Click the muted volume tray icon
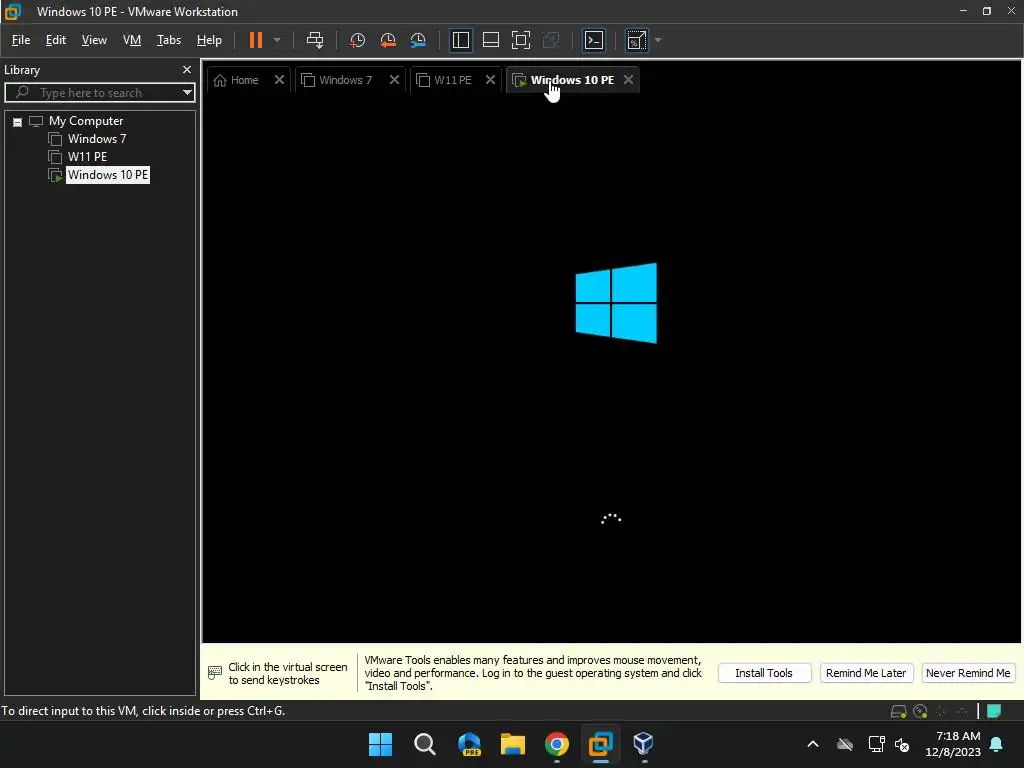Screen dimensions: 1024x768 [x=902, y=744]
